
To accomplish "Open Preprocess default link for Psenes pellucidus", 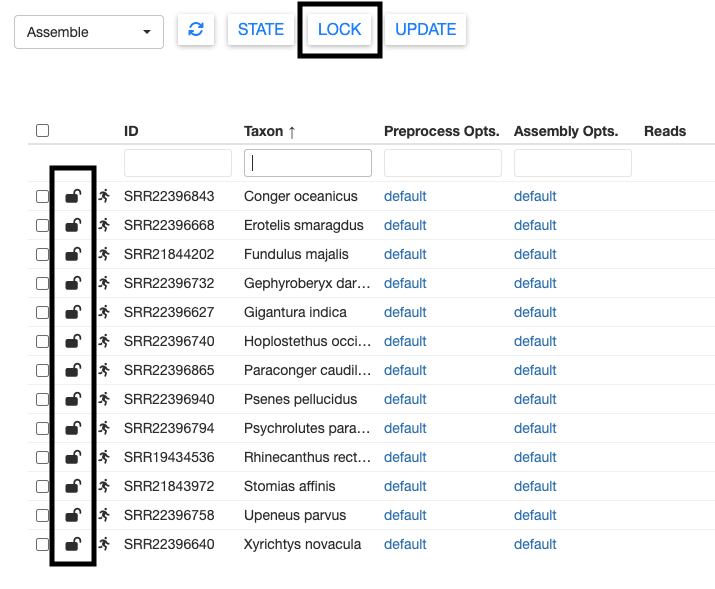I will [x=405, y=399].
